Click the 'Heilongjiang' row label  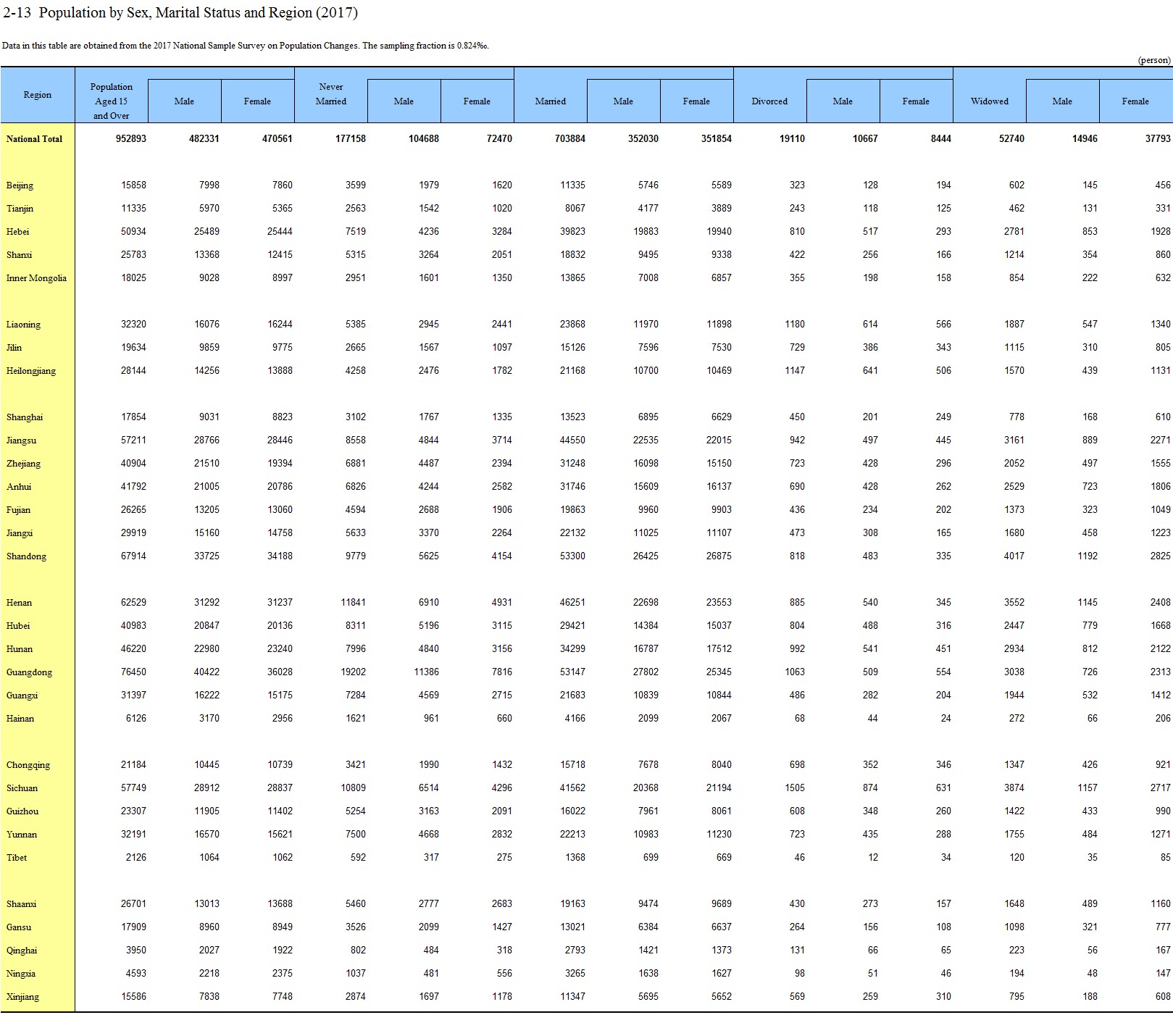pos(30,371)
